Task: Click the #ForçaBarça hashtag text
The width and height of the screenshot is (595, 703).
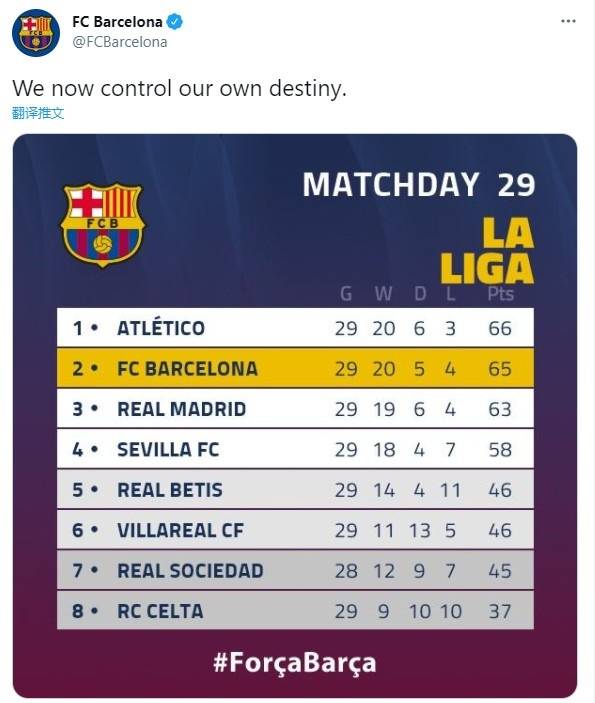Action: click(x=295, y=663)
